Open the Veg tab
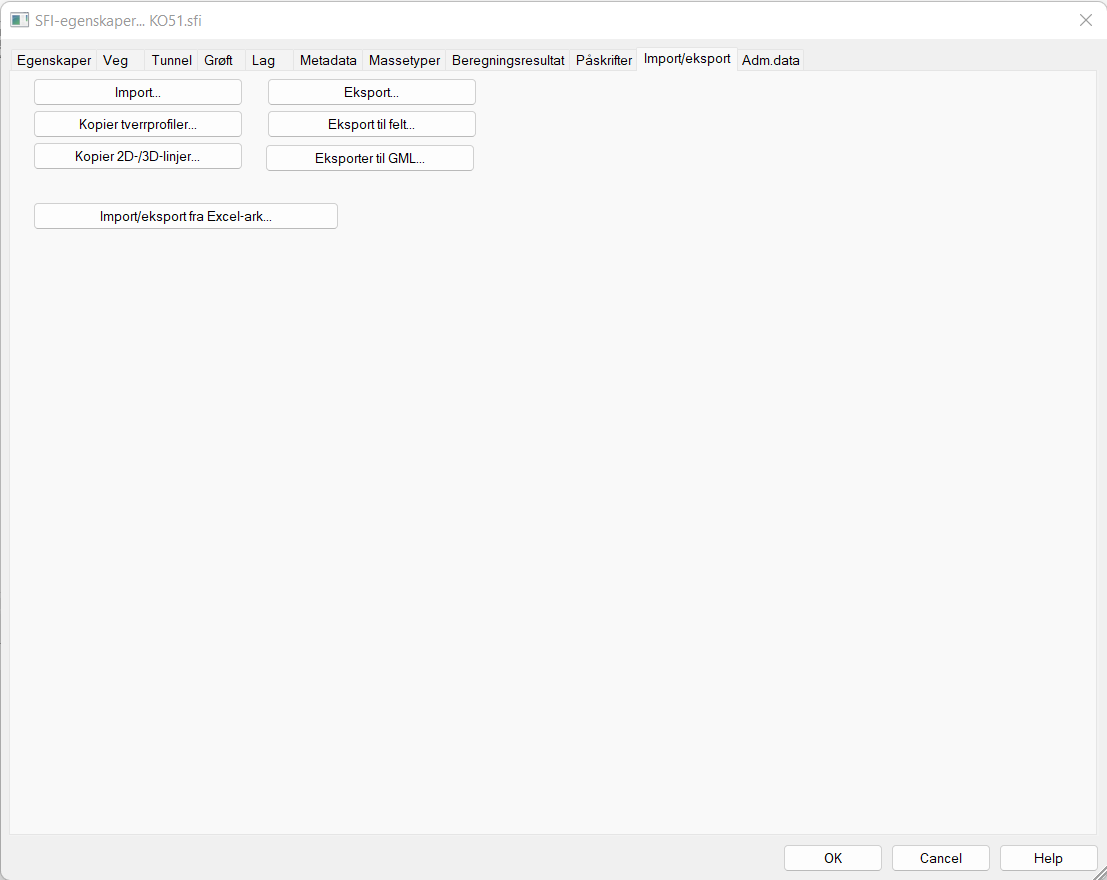The height and width of the screenshot is (880, 1107). [x=116, y=61]
